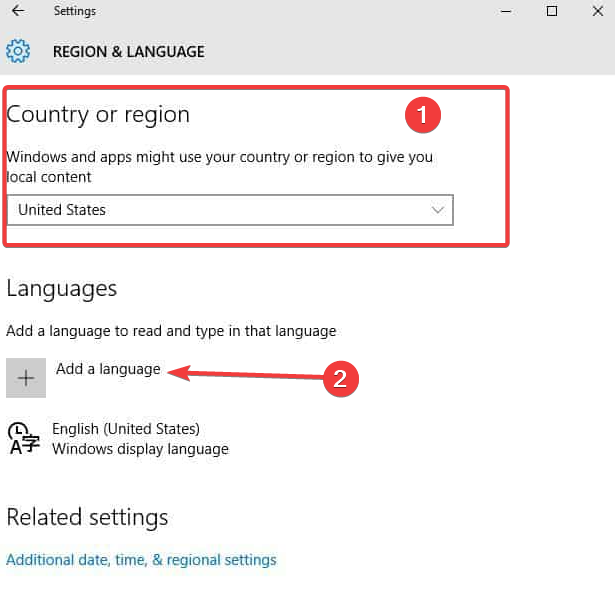Select English (United States) language entry
The height and width of the screenshot is (596, 615).
126,429
